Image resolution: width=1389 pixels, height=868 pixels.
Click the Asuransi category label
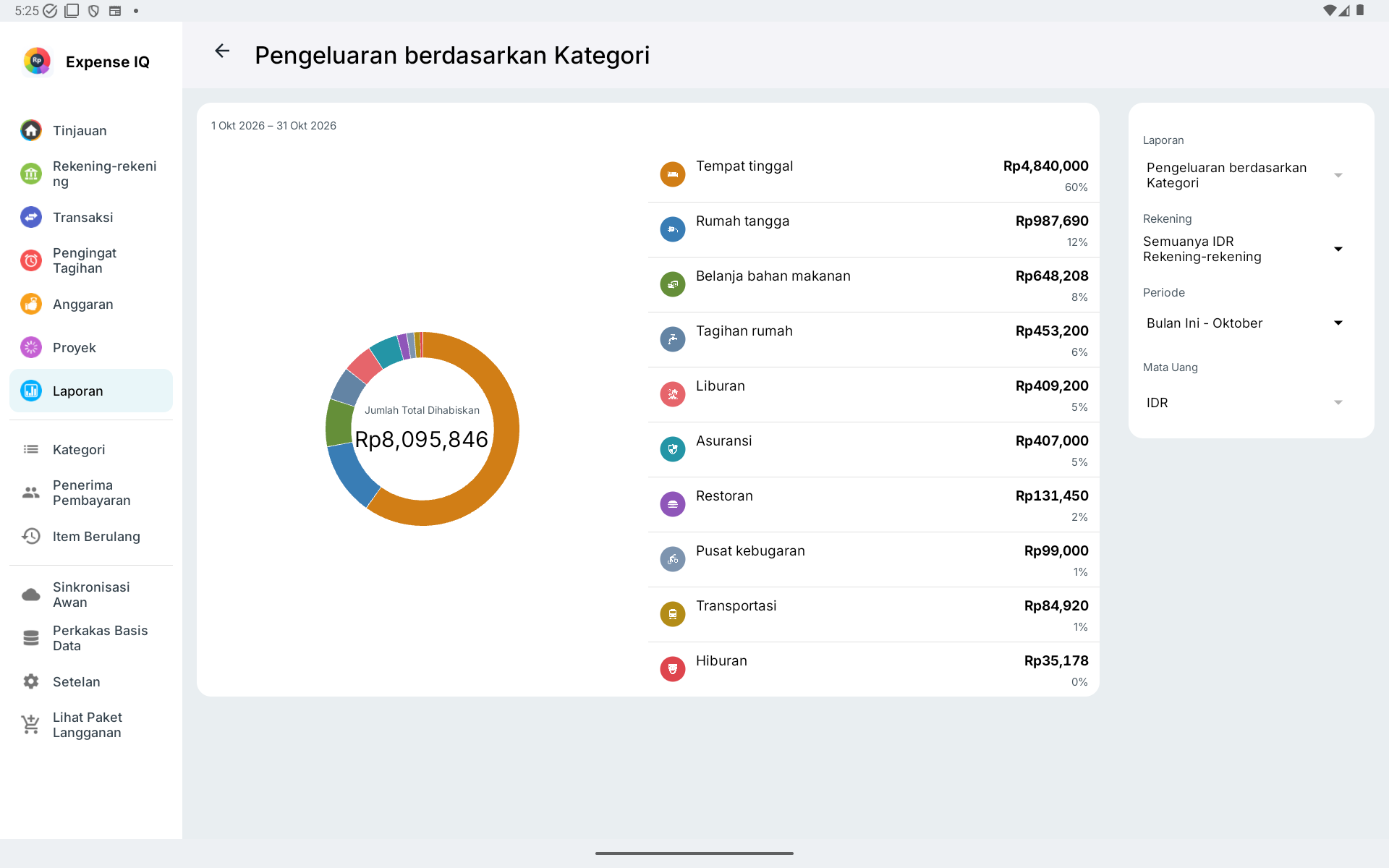(x=723, y=441)
